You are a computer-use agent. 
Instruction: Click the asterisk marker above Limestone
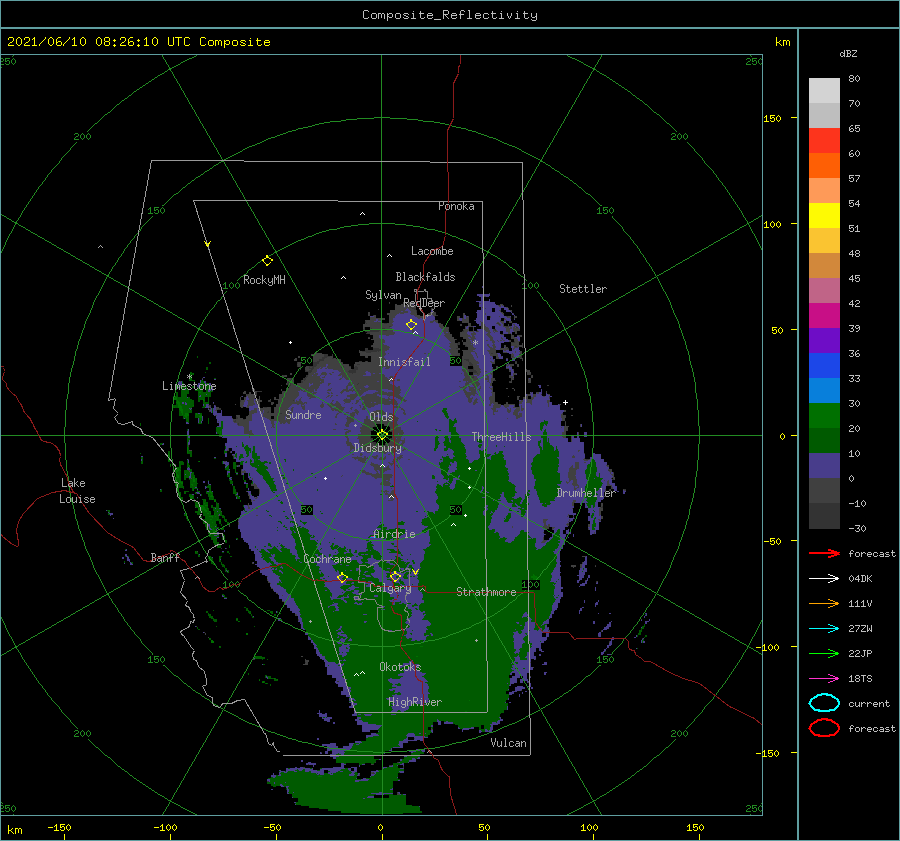coord(189,377)
